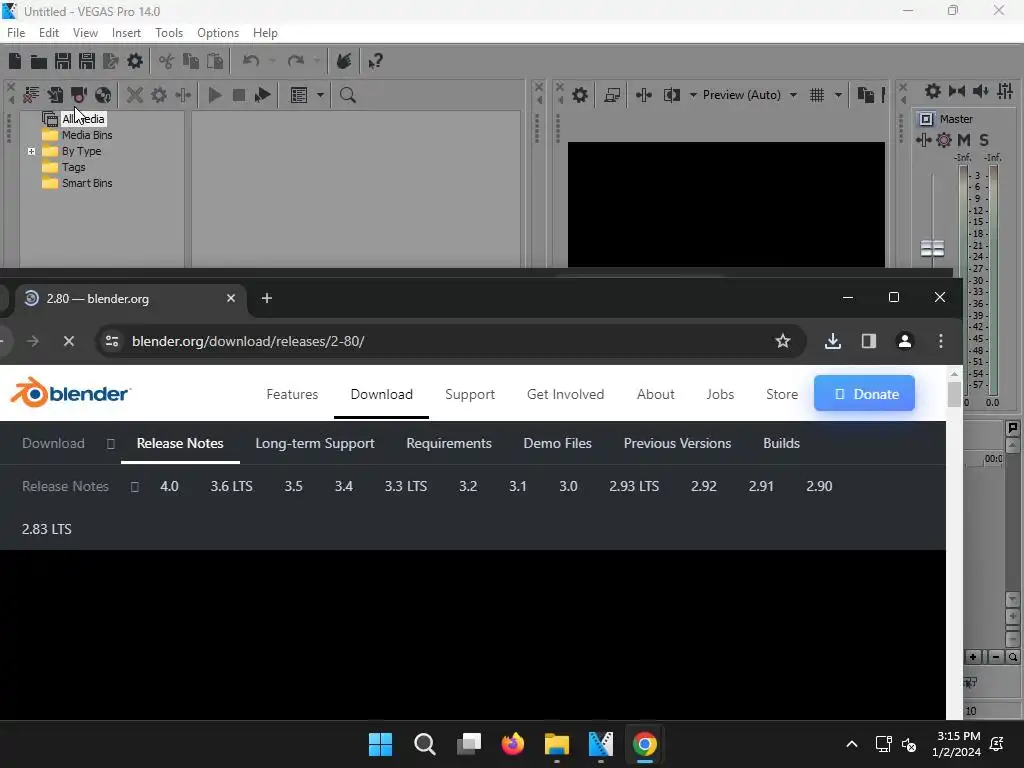Toggle Split Screen View in preview
The width and height of the screenshot is (1024, 768).
pyautogui.click(x=671, y=95)
